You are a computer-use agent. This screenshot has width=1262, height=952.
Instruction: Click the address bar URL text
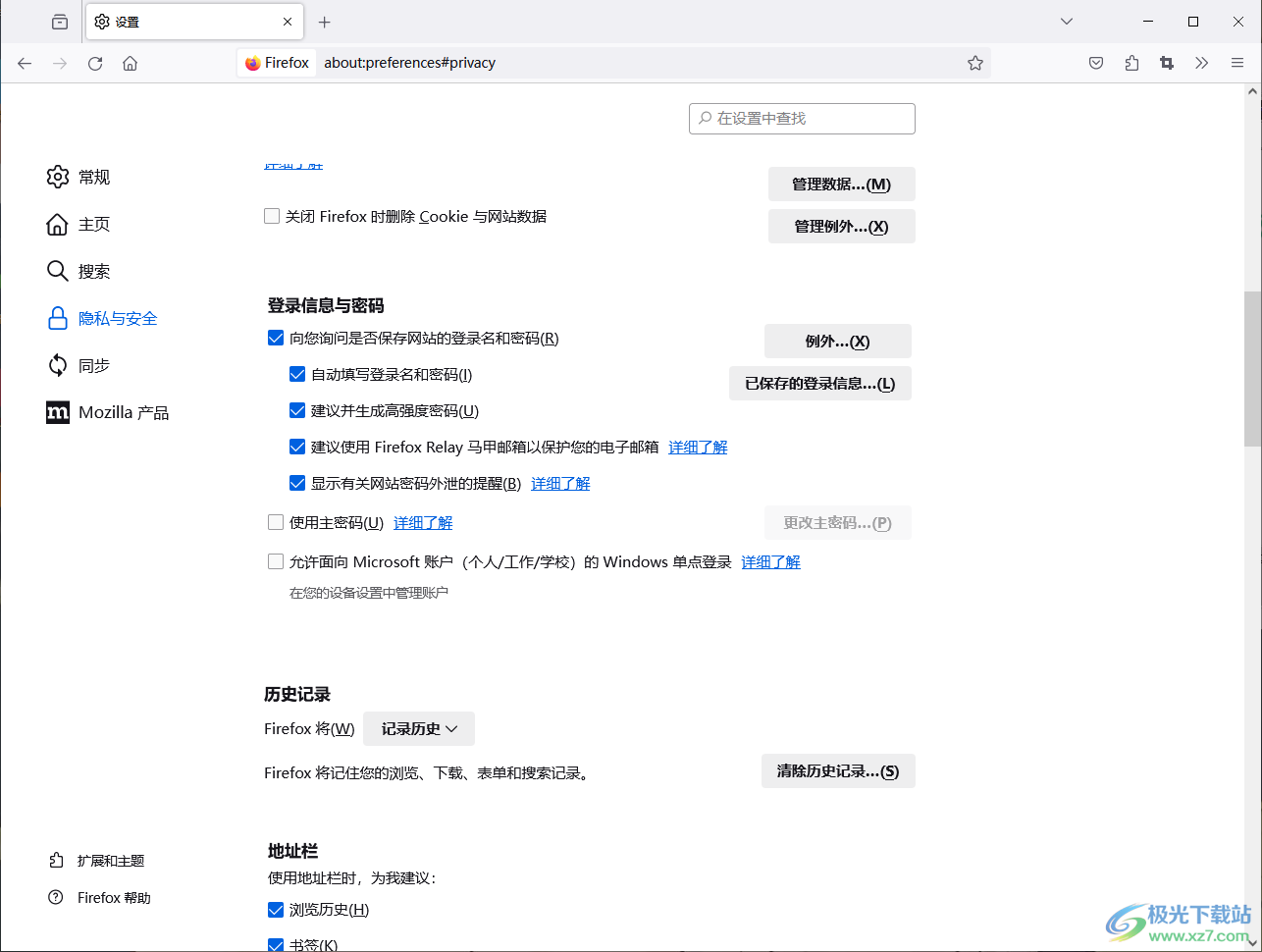pos(409,63)
